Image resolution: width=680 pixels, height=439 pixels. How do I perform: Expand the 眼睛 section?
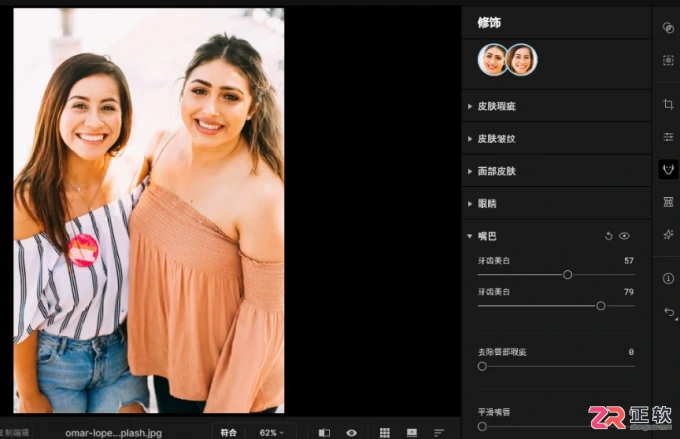[557, 204]
